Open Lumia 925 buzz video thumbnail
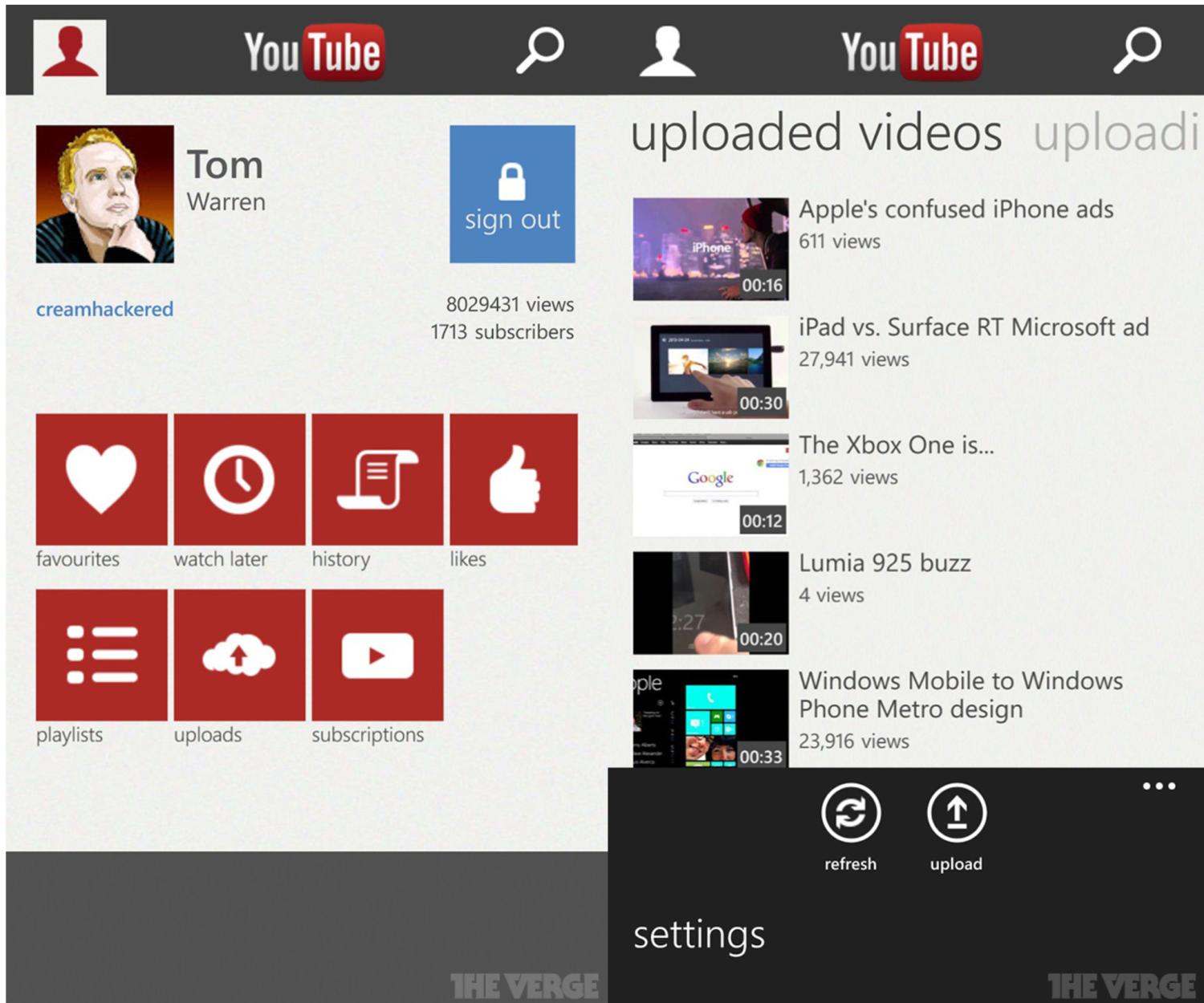This screenshot has width=1204, height=1003. coord(710,603)
